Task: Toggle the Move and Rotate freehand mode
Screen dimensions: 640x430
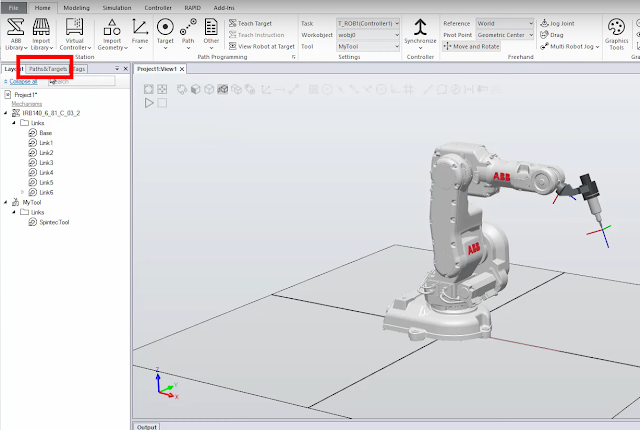Action: pos(471,47)
